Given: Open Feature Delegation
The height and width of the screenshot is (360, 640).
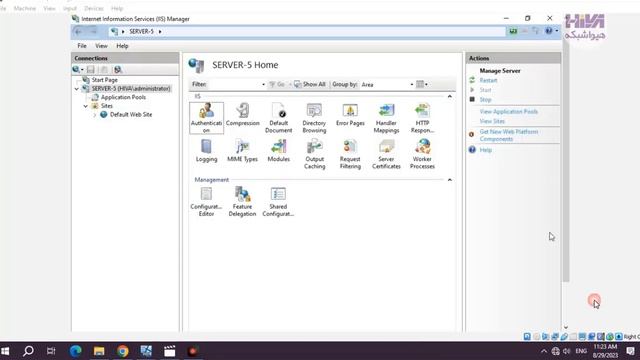Looking at the screenshot, I should coord(242,202).
